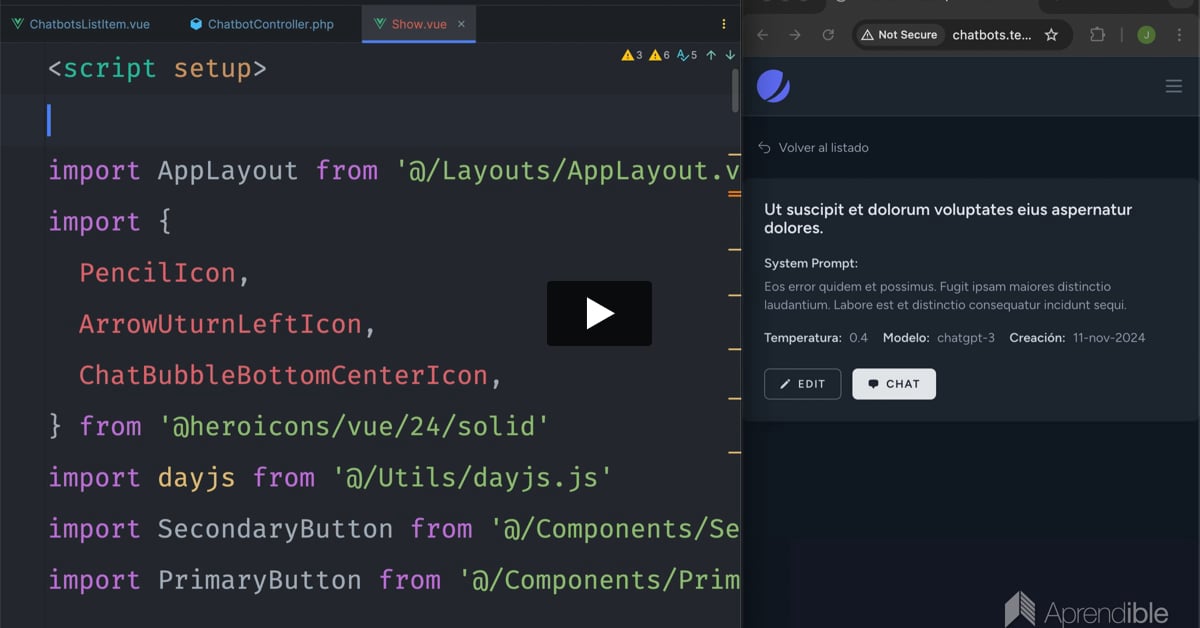1200x628 pixels.
Task: Click the Not Secure site info chip
Action: click(899, 35)
